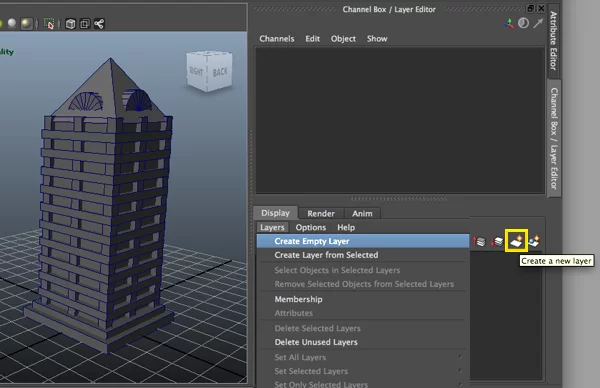Click the isolate select icon
This screenshot has height=388, width=600.
[49, 24]
